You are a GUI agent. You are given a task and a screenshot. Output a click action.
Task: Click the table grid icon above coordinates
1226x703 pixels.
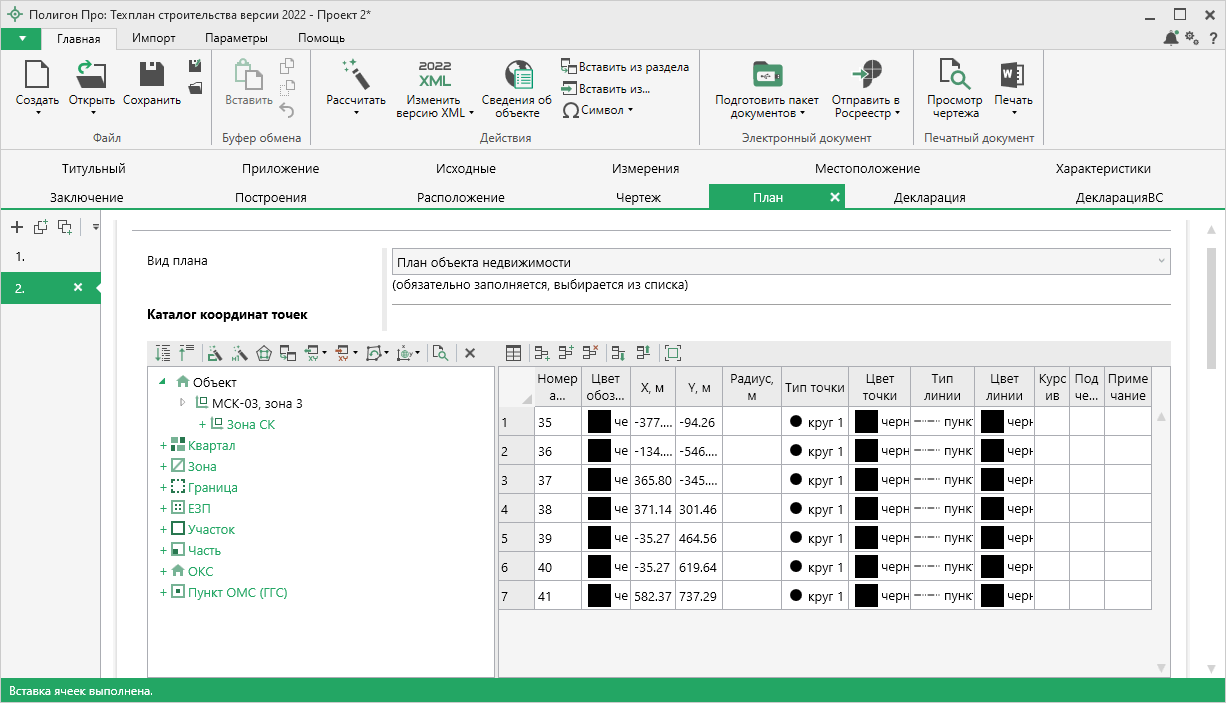[x=513, y=353]
